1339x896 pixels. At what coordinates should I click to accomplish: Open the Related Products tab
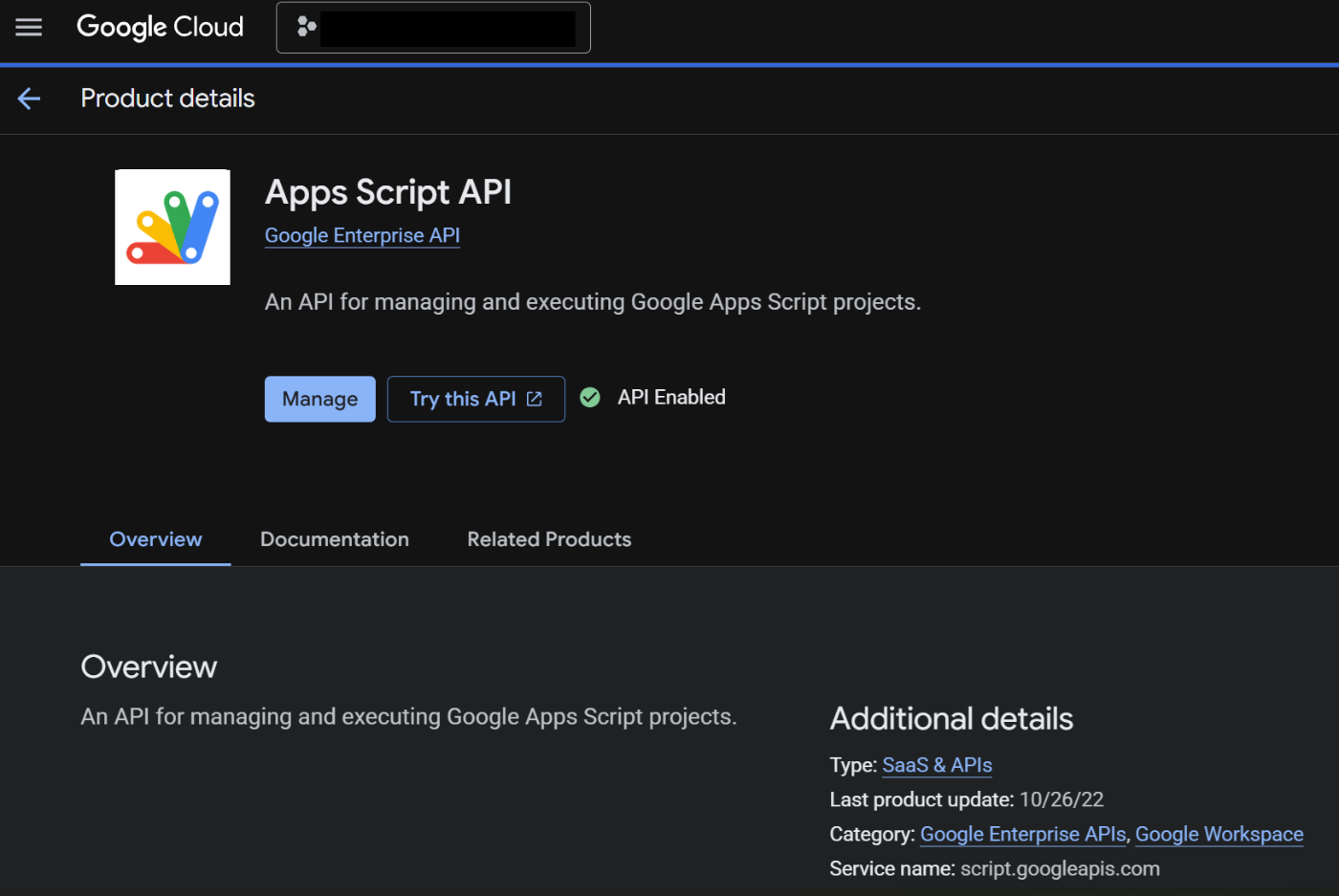click(549, 539)
